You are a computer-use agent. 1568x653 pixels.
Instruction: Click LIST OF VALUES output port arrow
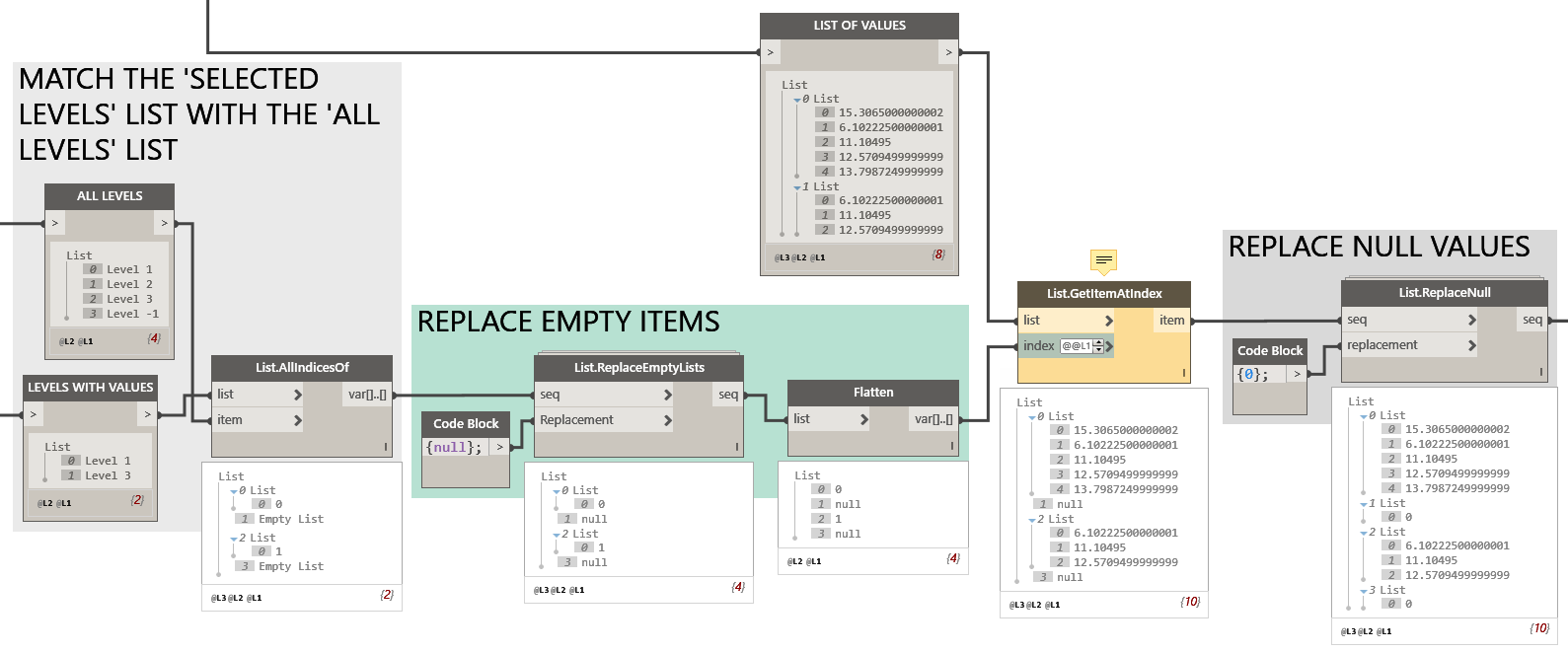click(948, 52)
